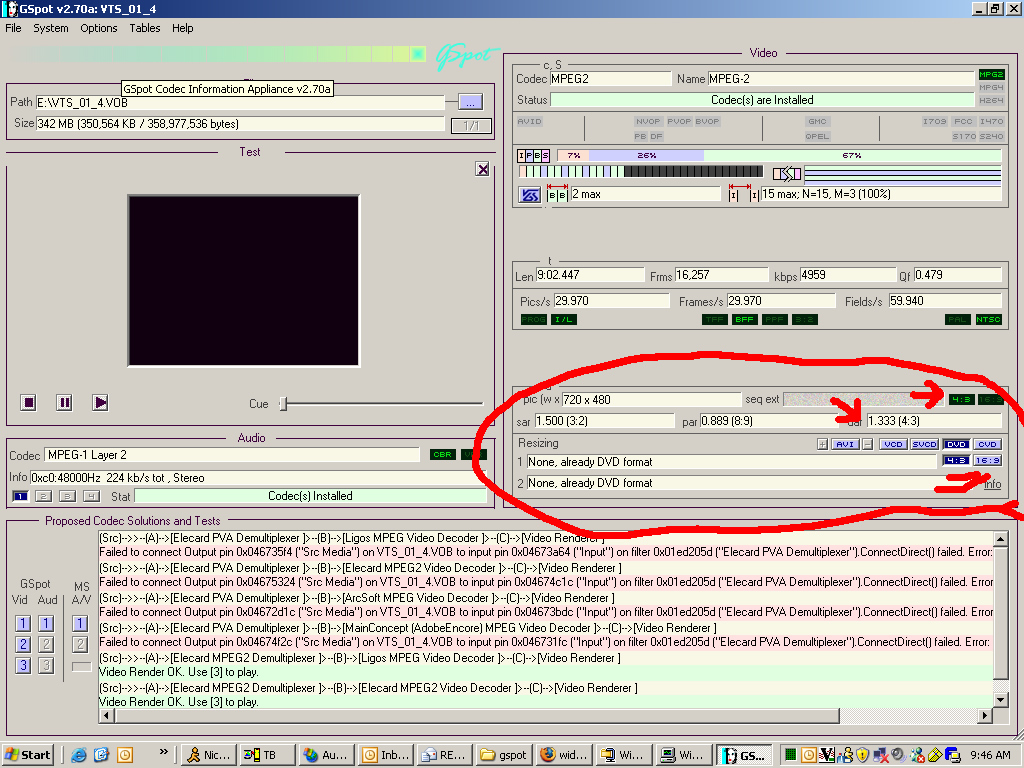Select the DVD resizing target button
This screenshot has height=768, width=1024.
point(956,444)
